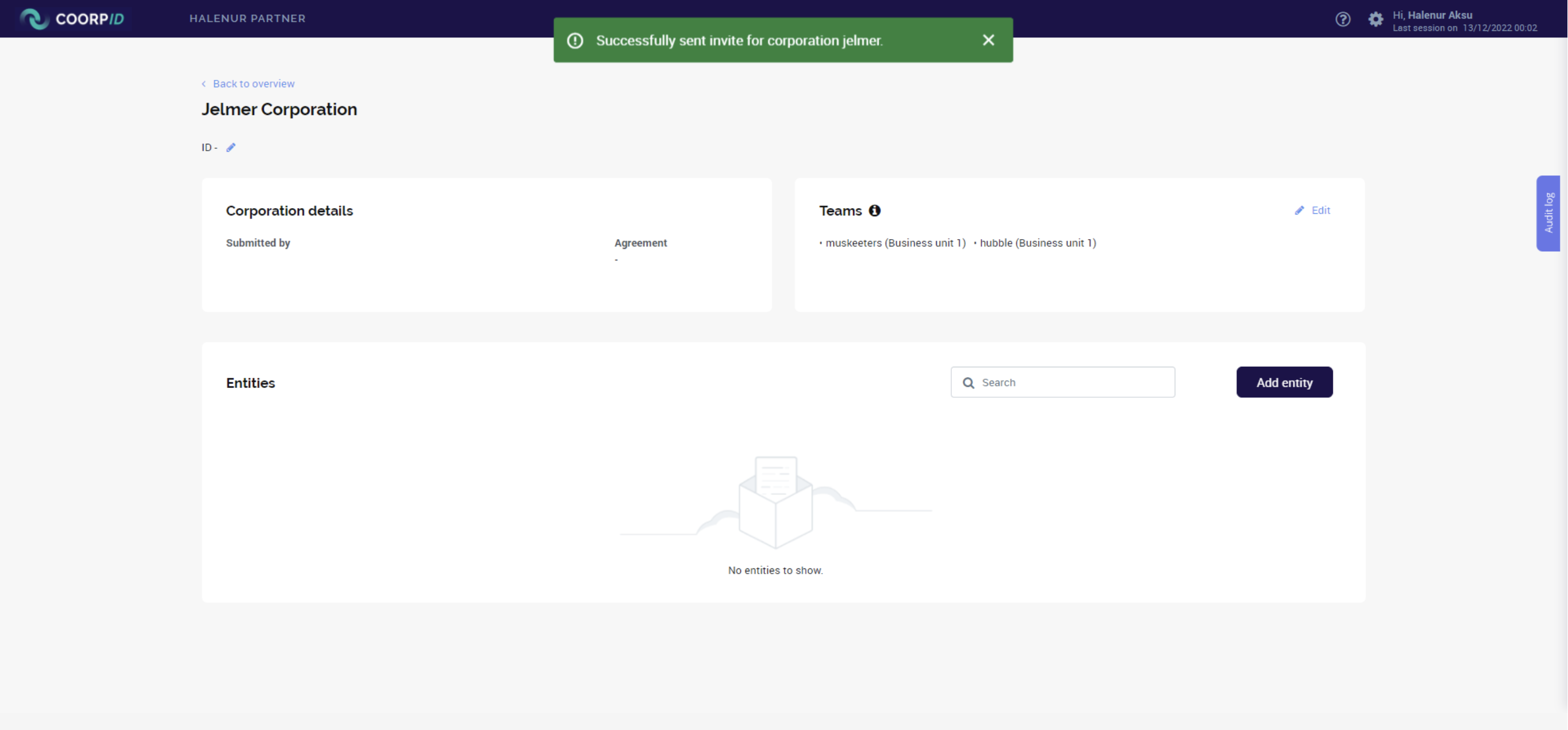Click the alert icon in the success banner
Screen dimensions: 1568x730
point(575,40)
